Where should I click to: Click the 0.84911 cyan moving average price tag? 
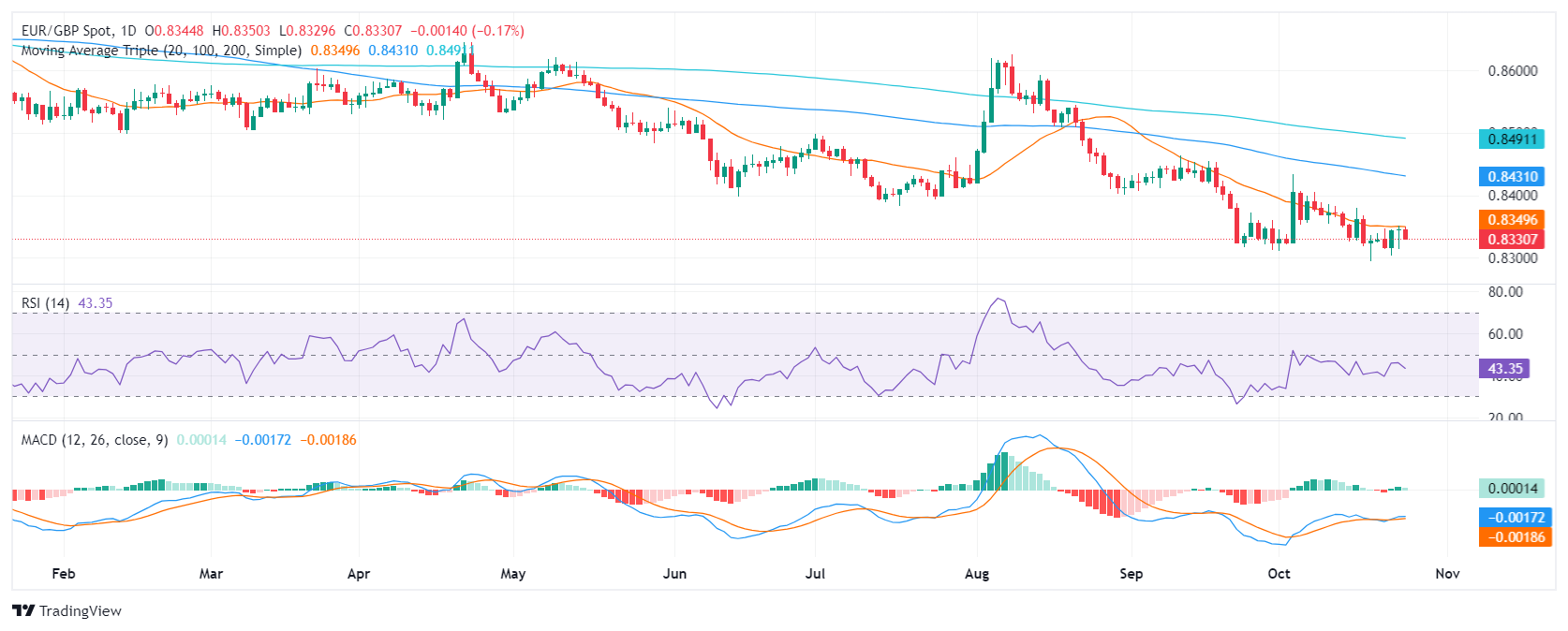pos(1513,139)
